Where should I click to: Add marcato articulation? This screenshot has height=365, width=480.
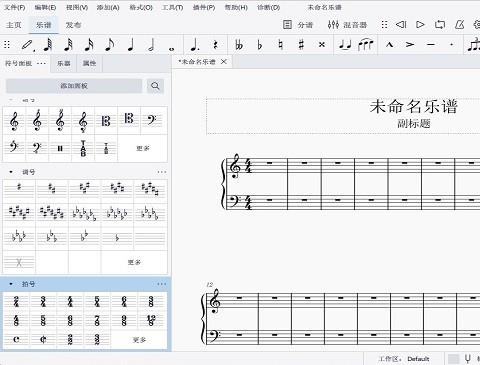389,45
